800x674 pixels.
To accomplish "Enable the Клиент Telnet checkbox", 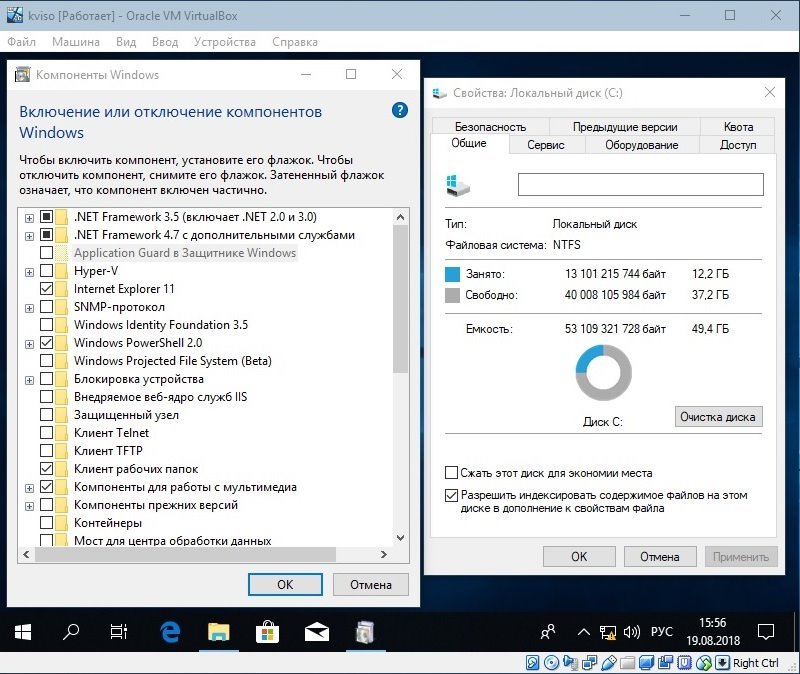I will [x=46, y=433].
